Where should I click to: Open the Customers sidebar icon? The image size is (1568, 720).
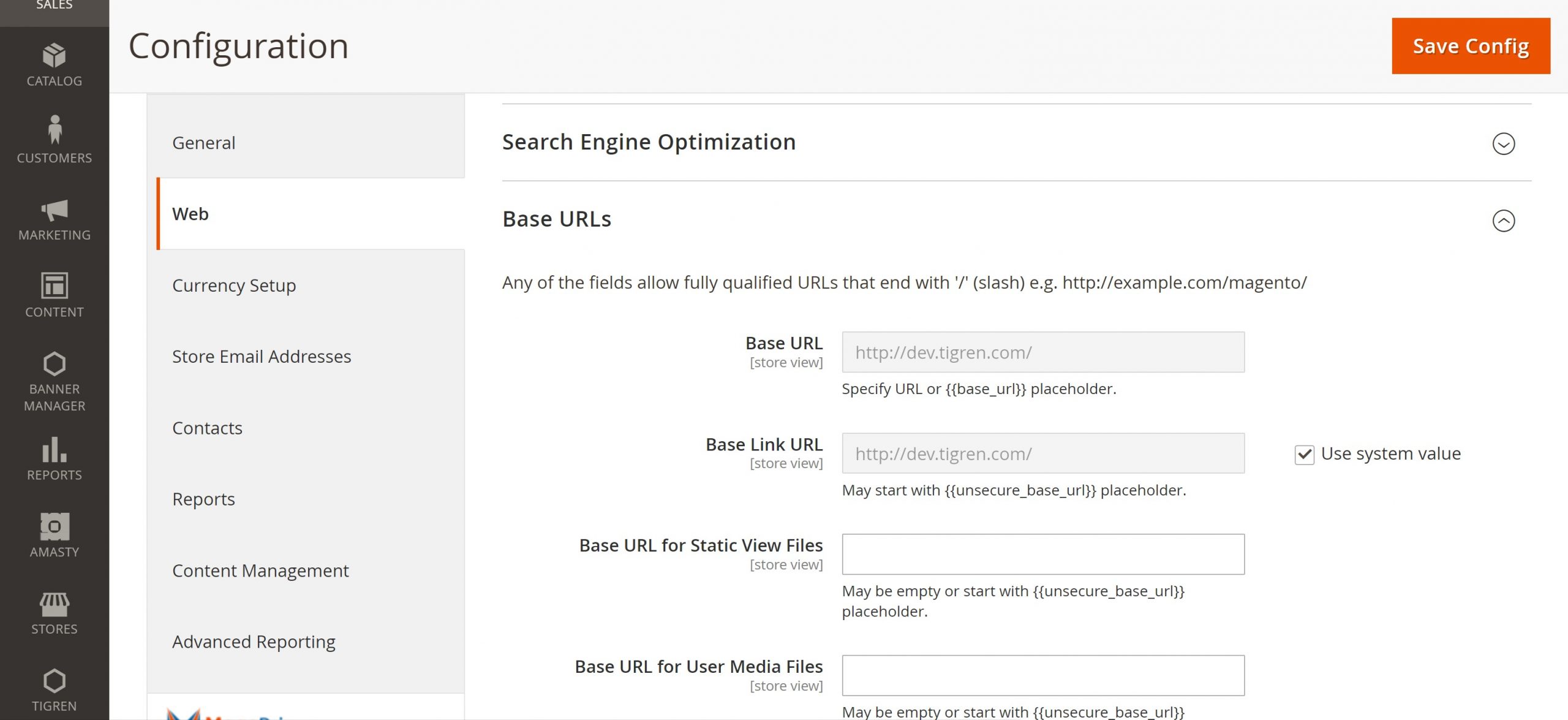[x=54, y=130]
